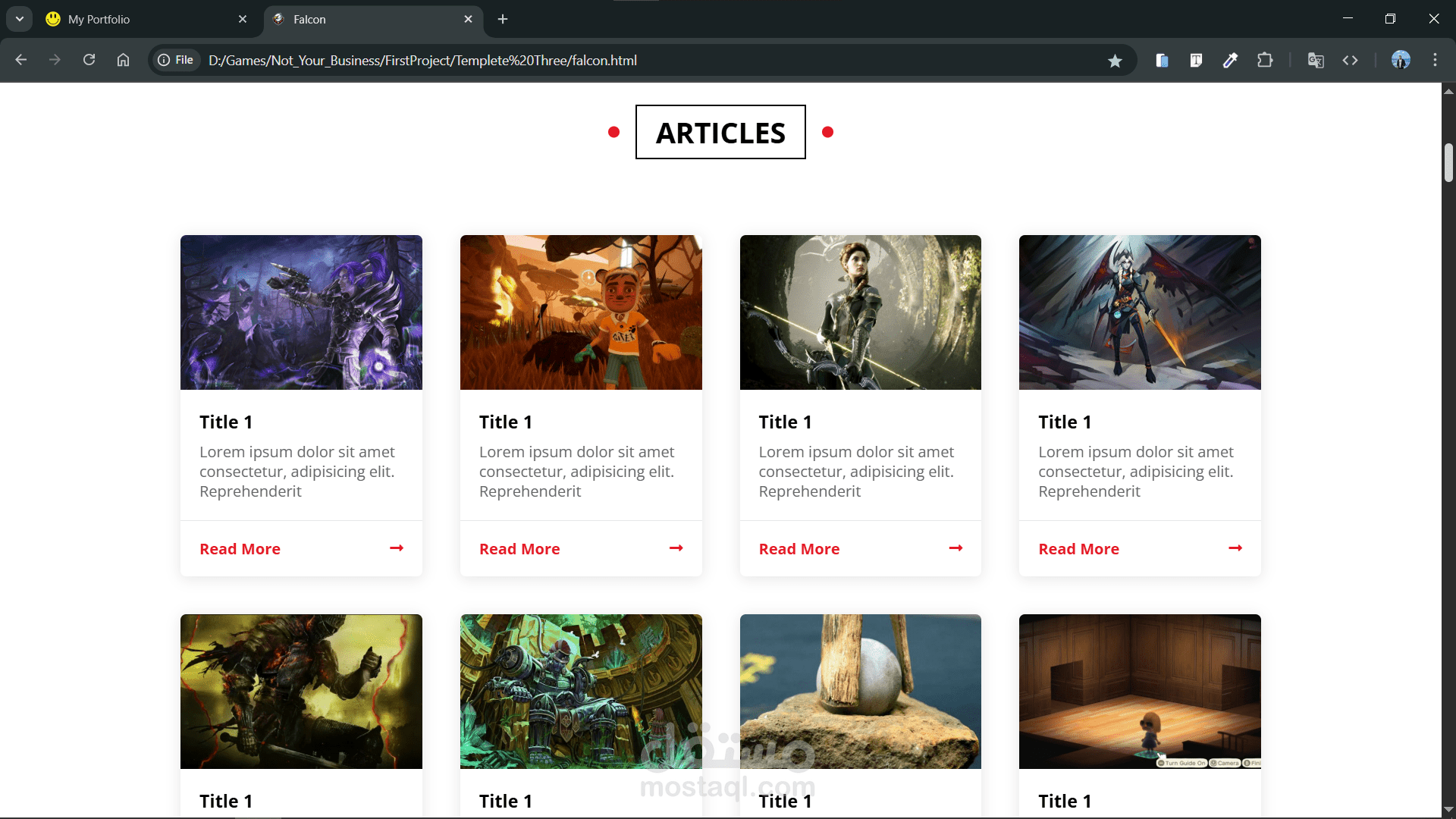Open the tab search dropdown arrow
This screenshot has height=819, width=1456.
point(20,19)
